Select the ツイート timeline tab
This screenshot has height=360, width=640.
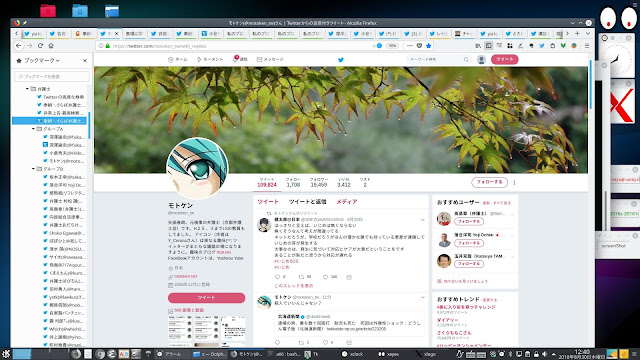tap(268, 202)
